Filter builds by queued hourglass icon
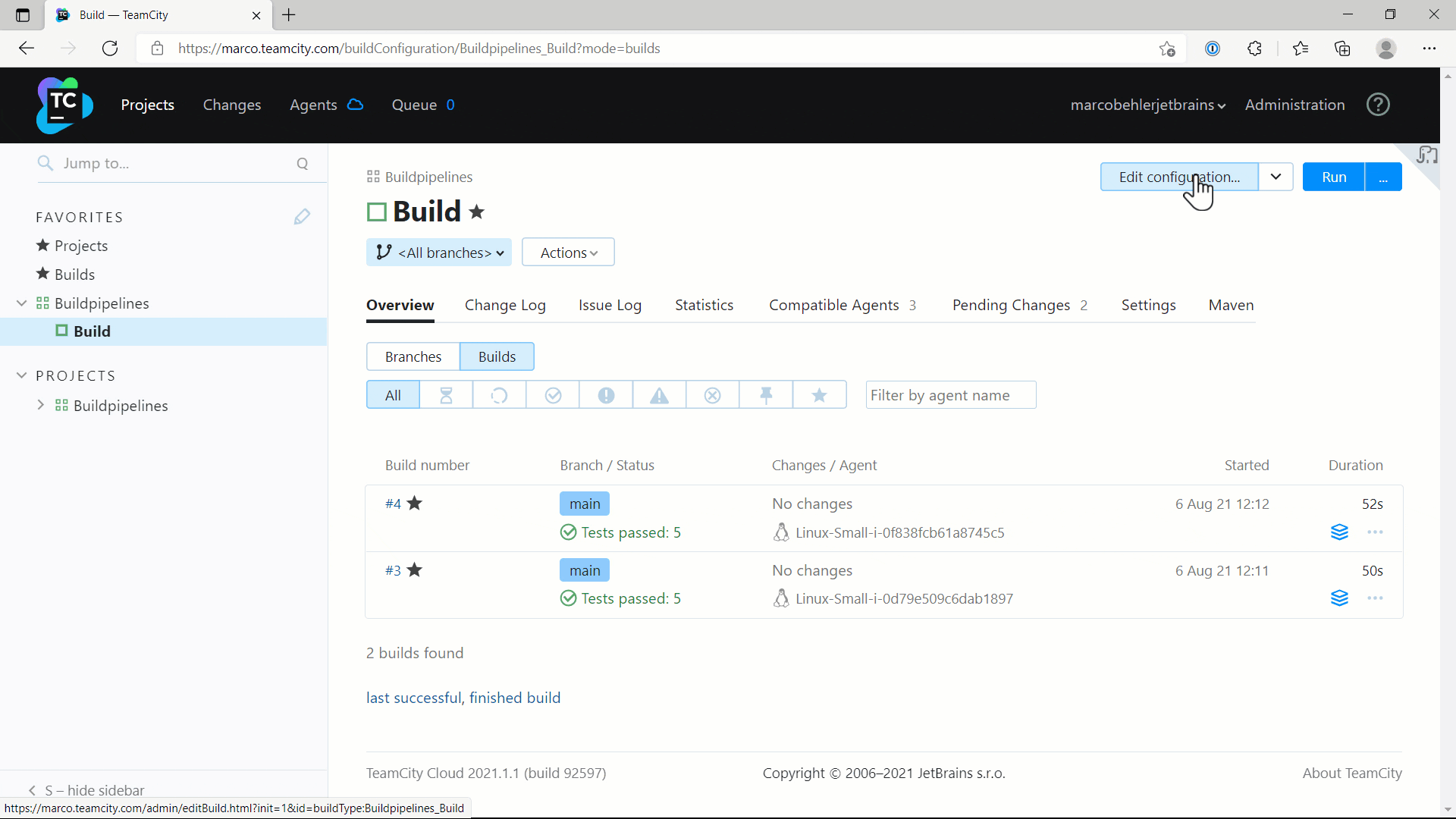Image resolution: width=1456 pixels, height=819 pixels. (446, 395)
